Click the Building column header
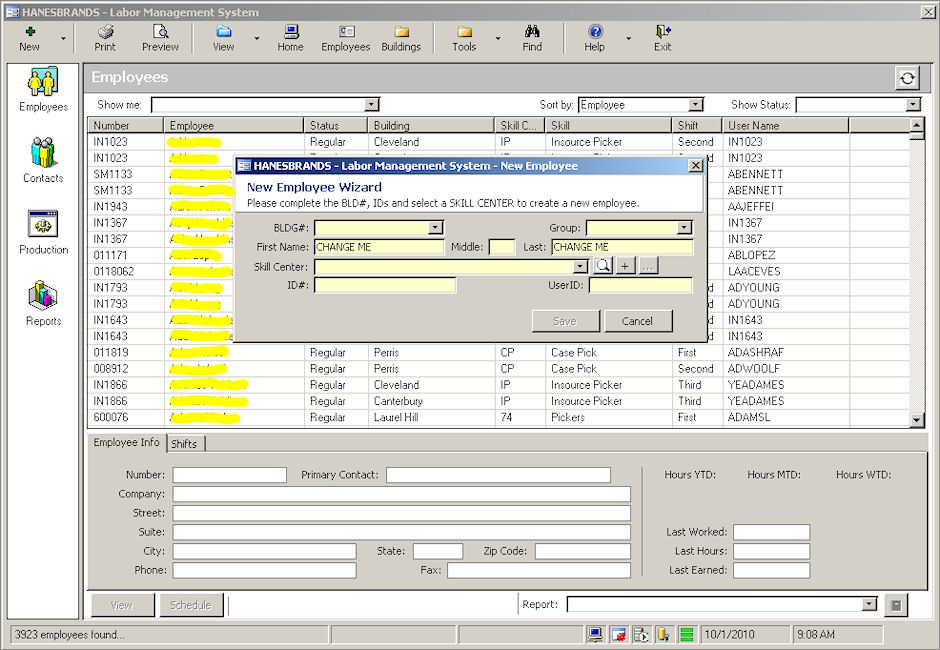Image resolution: width=940 pixels, height=650 pixels. click(x=431, y=125)
